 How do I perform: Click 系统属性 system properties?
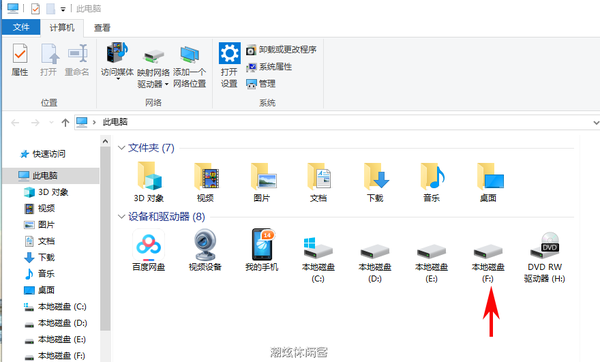pyautogui.click(x=269, y=67)
